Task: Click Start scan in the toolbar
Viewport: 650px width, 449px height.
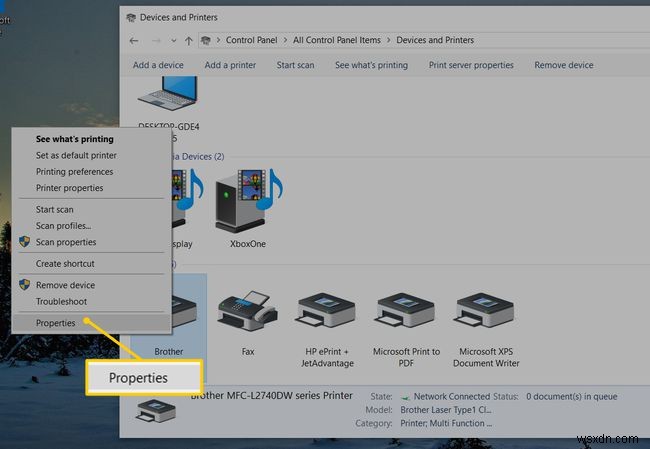Action: 295,65
